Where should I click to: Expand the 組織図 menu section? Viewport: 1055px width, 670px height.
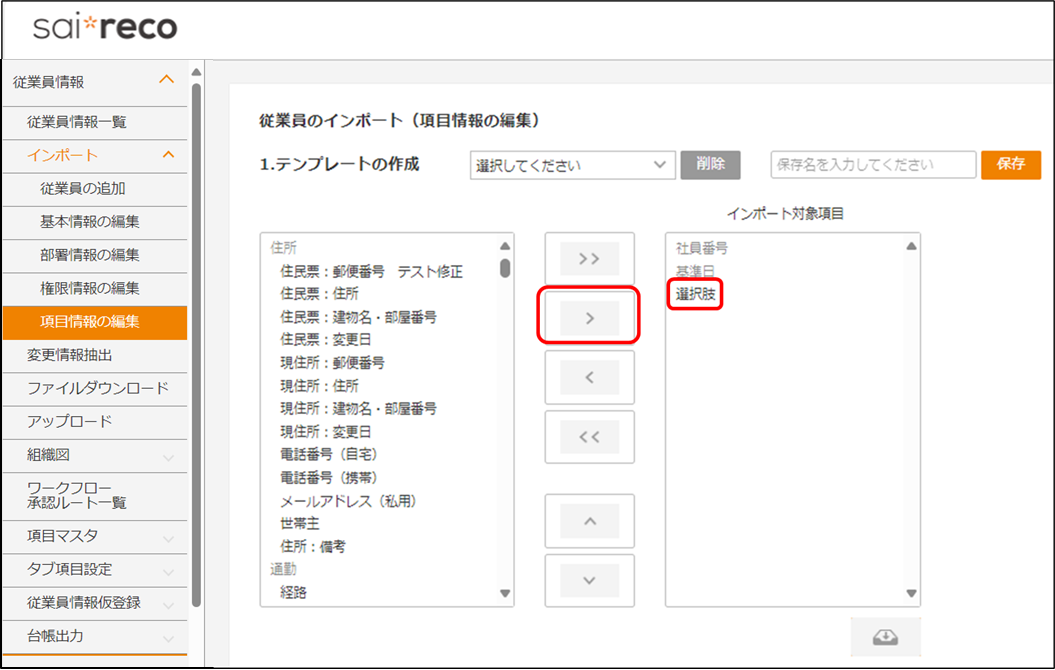point(167,456)
